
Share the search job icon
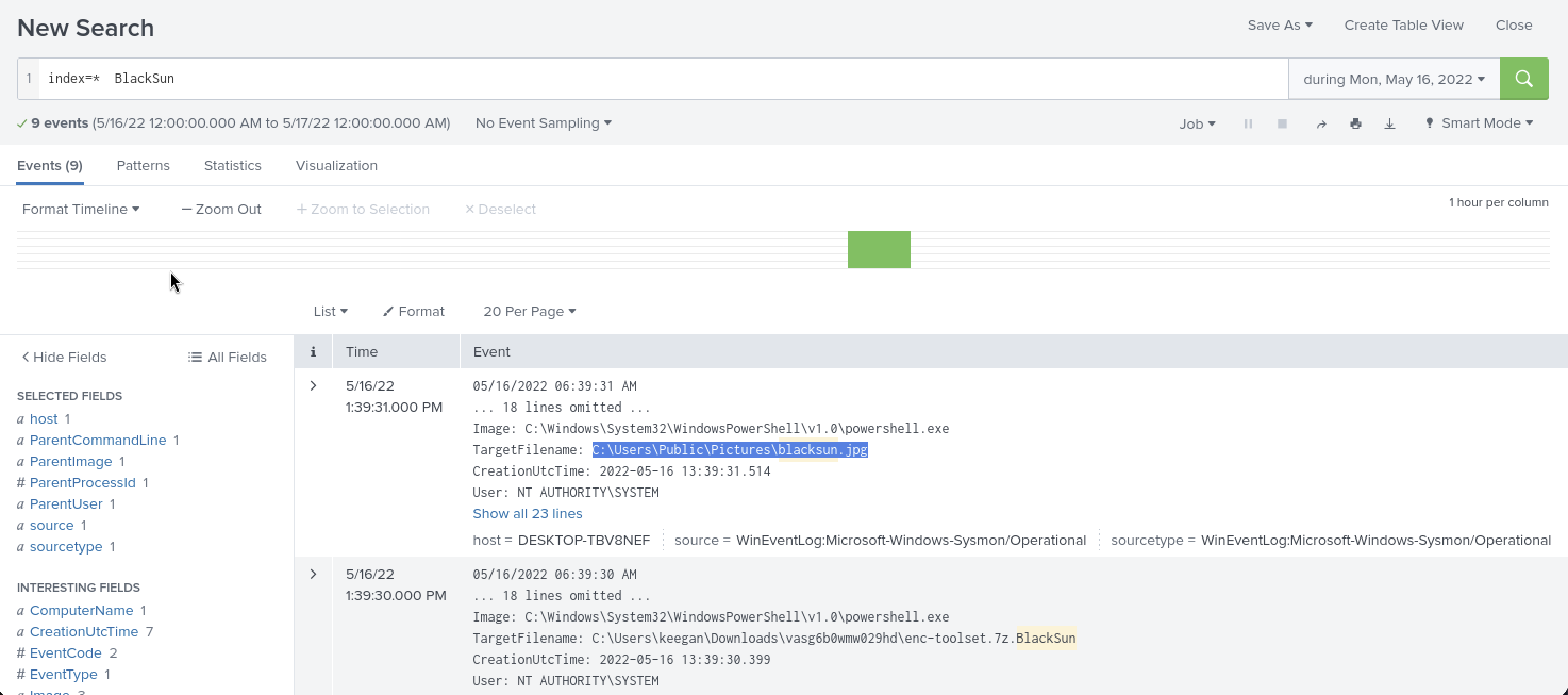1321,123
